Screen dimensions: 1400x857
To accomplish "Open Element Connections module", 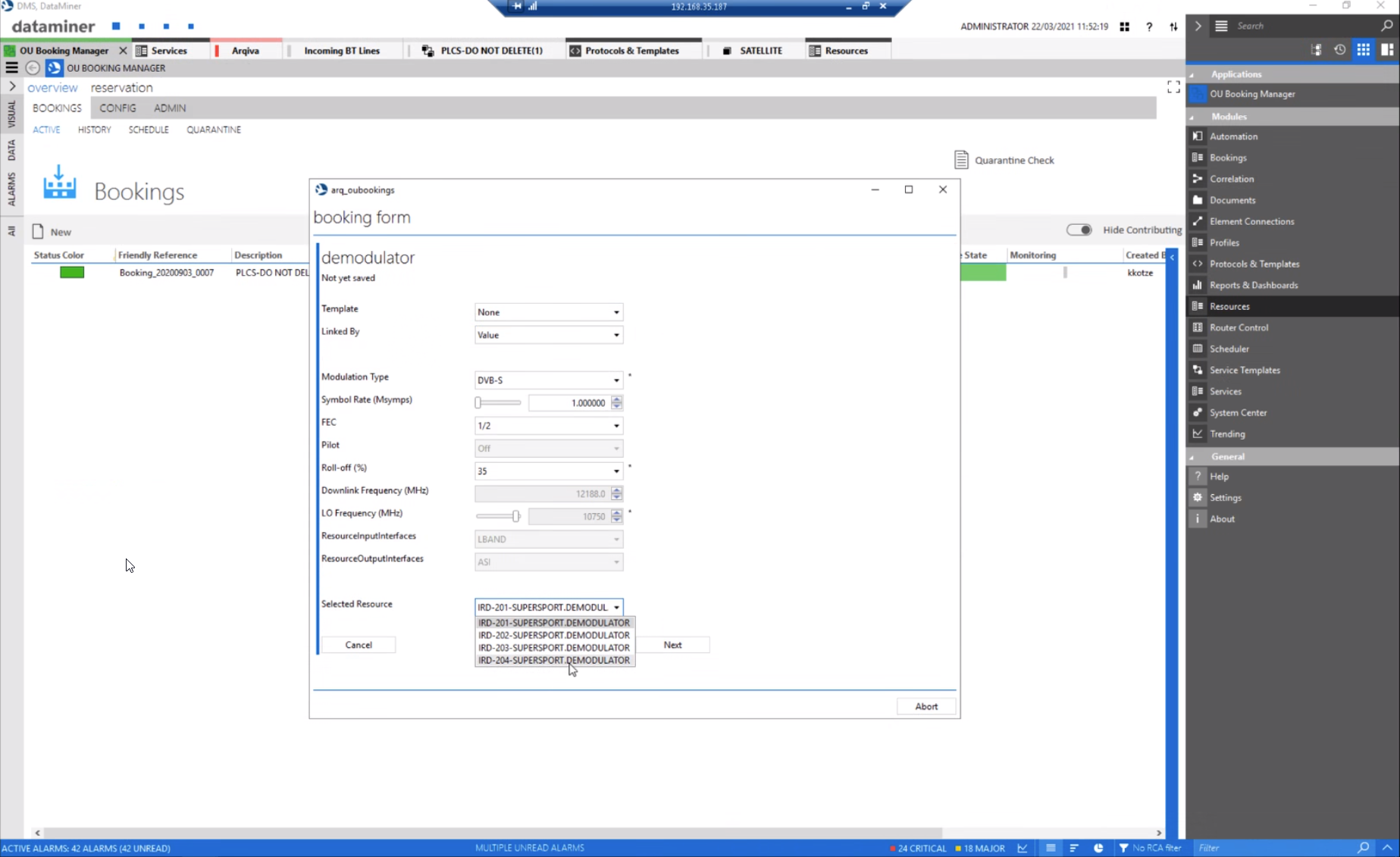I will point(1251,221).
